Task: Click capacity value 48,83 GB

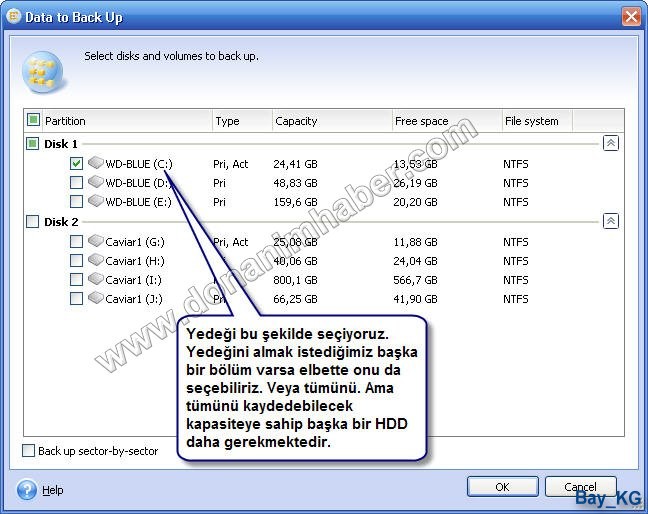Action: point(295,183)
